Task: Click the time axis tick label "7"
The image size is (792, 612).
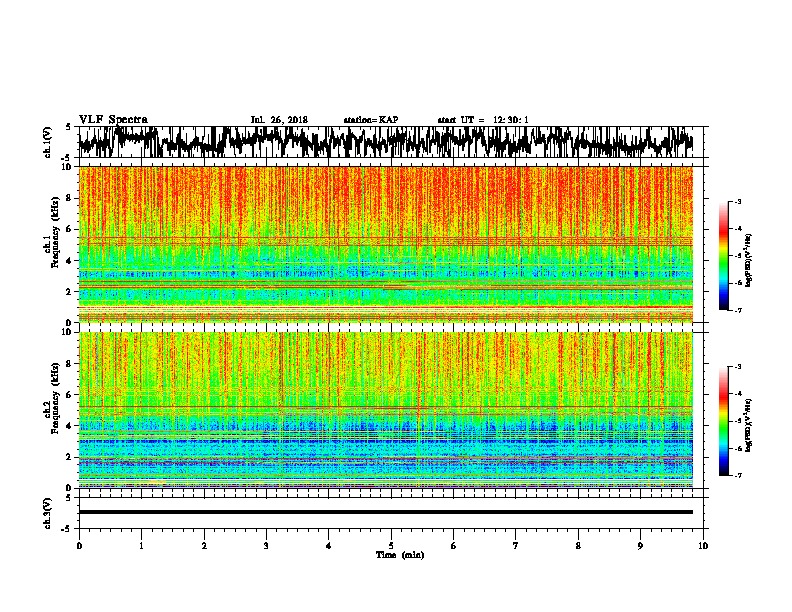Action: (516, 546)
